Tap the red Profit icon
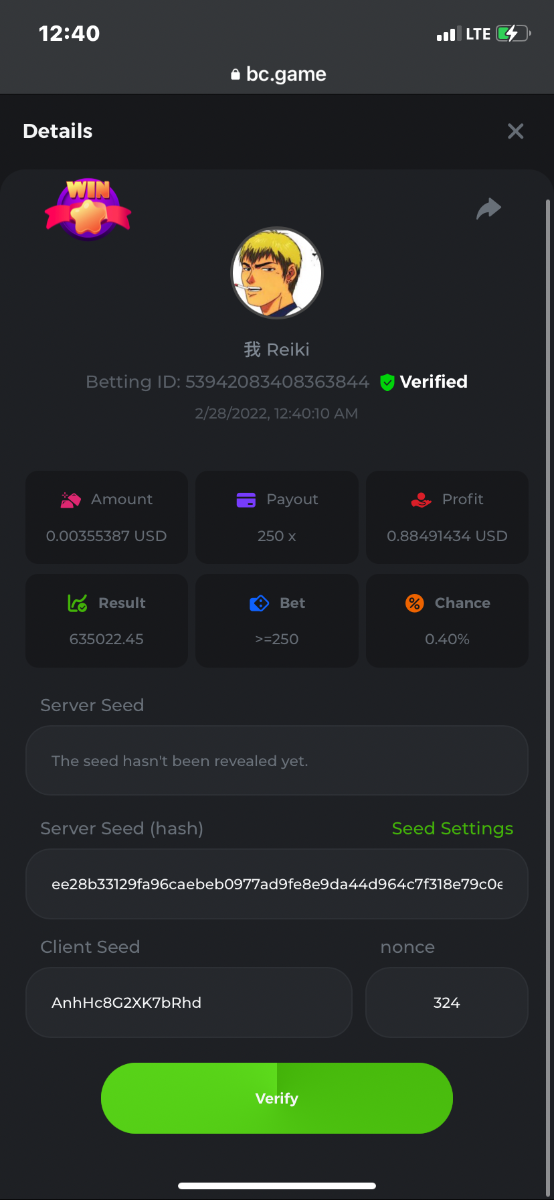The width and height of the screenshot is (554, 1200). (421, 499)
